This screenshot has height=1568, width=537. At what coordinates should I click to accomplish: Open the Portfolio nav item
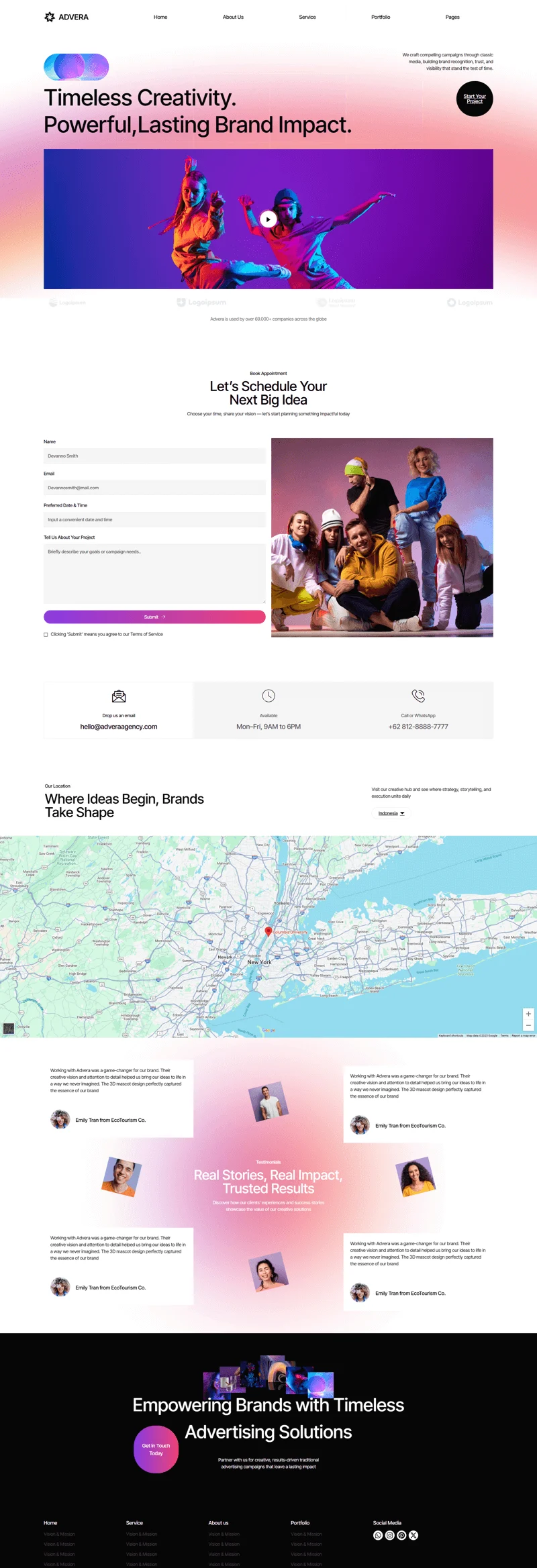click(x=381, y=17)
